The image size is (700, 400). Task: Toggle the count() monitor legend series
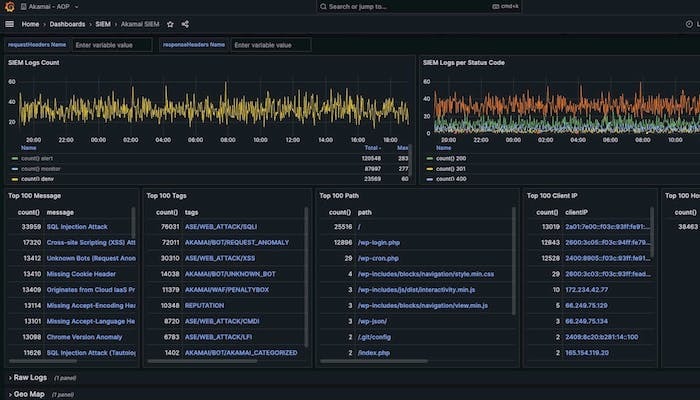(x=41, y=169)
